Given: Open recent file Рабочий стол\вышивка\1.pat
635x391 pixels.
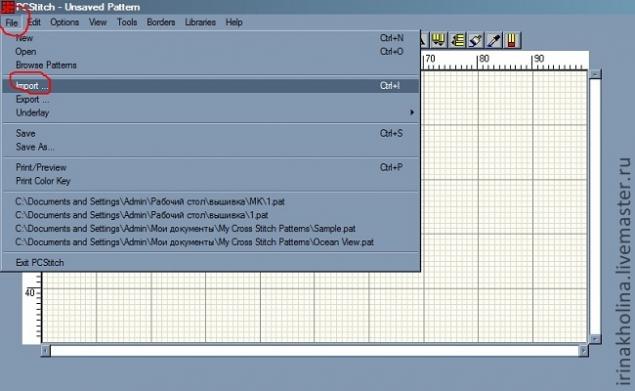Looking at the screenshot, I should (x=211, y=215).
